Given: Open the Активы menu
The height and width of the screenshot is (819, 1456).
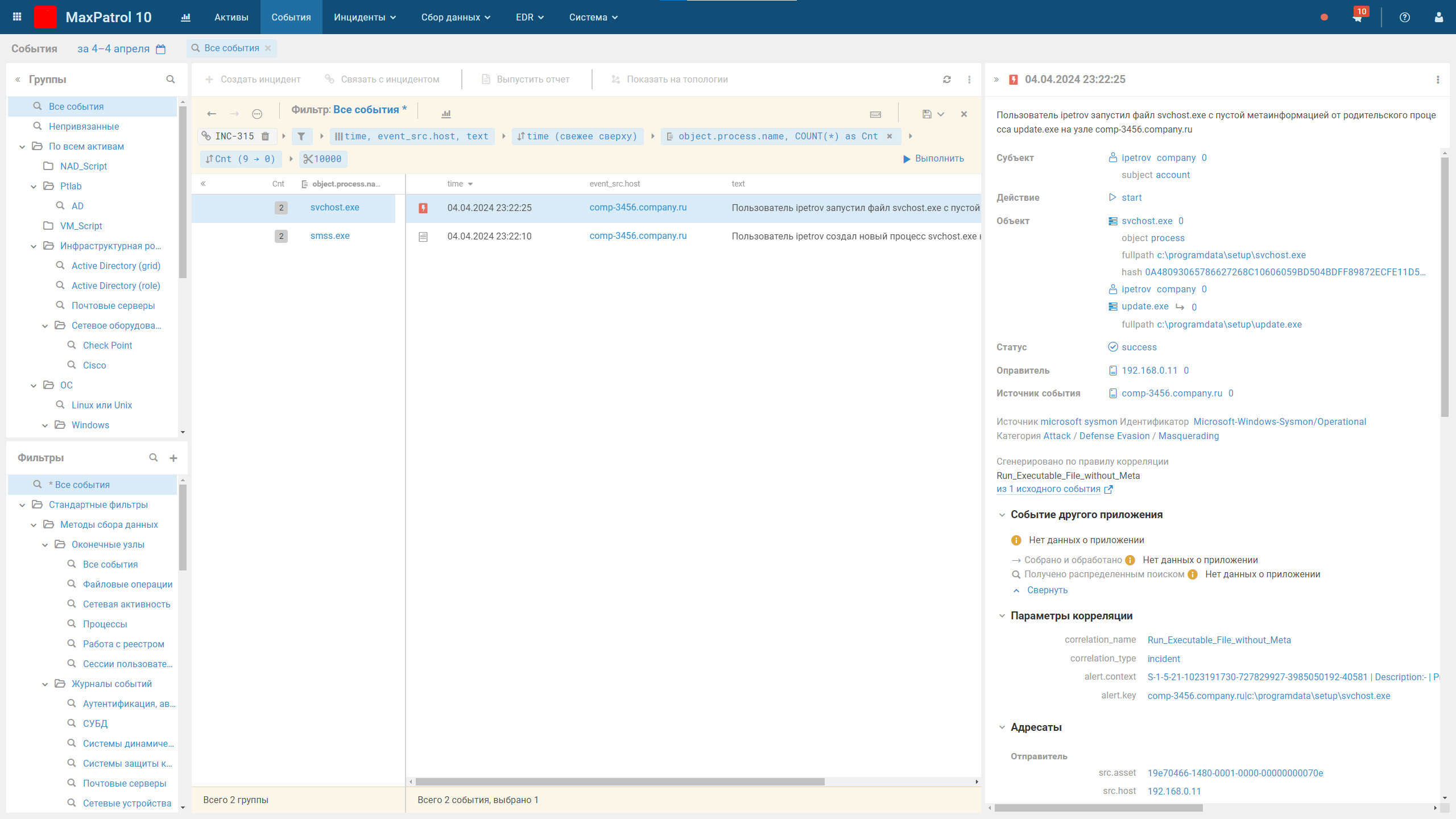Looking at the screenshot, I should point(231,17).
